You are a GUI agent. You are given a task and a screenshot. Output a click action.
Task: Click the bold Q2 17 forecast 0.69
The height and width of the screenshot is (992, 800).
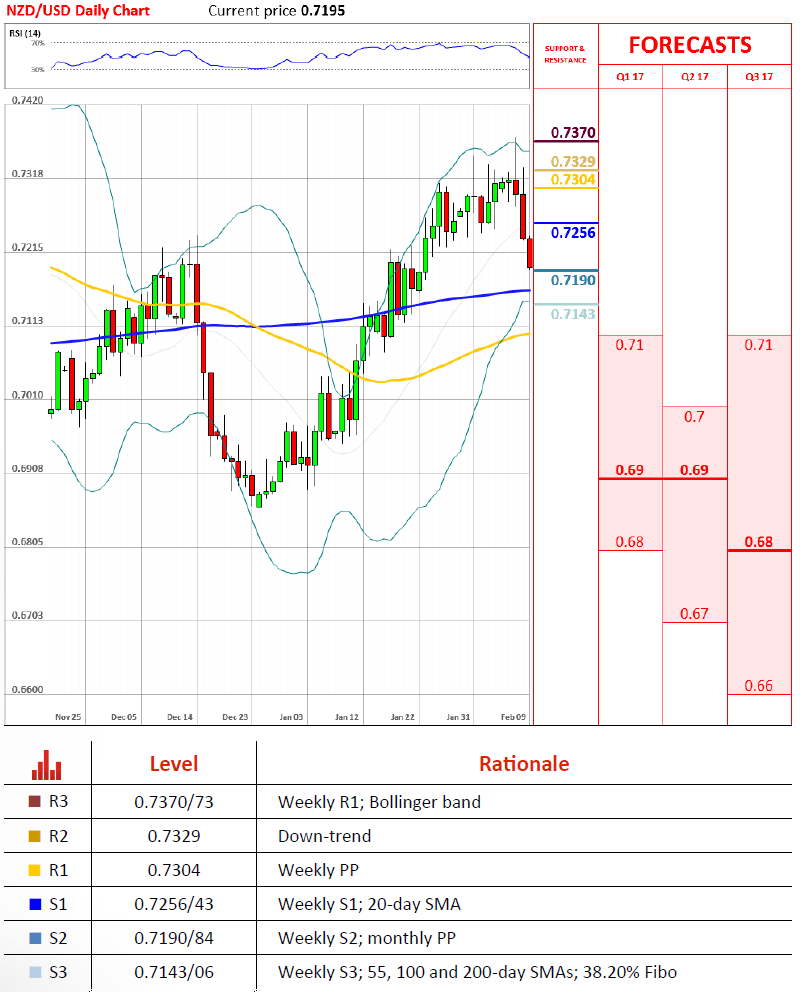pos(694,470)
